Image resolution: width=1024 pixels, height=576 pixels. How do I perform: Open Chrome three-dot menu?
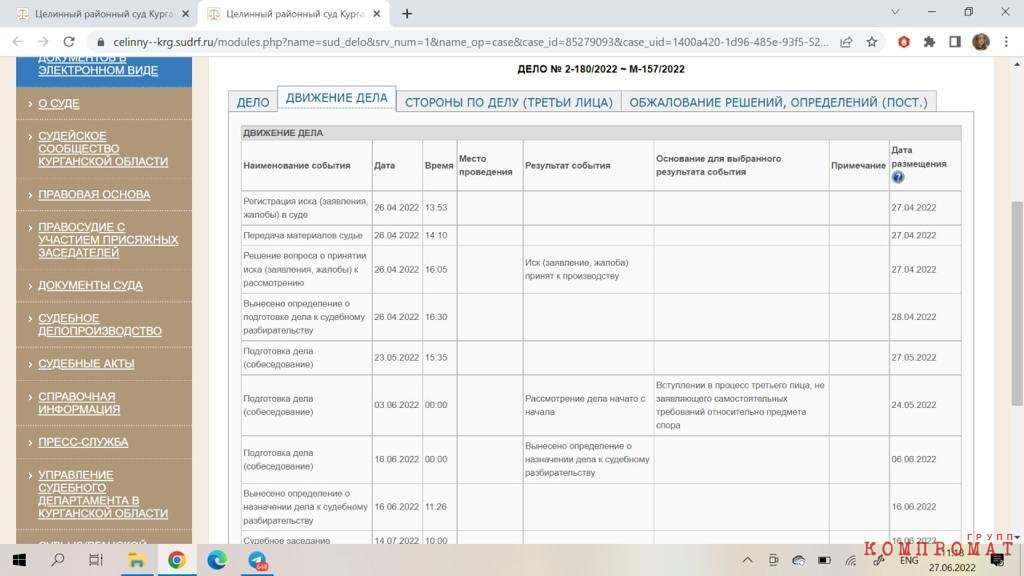(x=1006, y=42)
